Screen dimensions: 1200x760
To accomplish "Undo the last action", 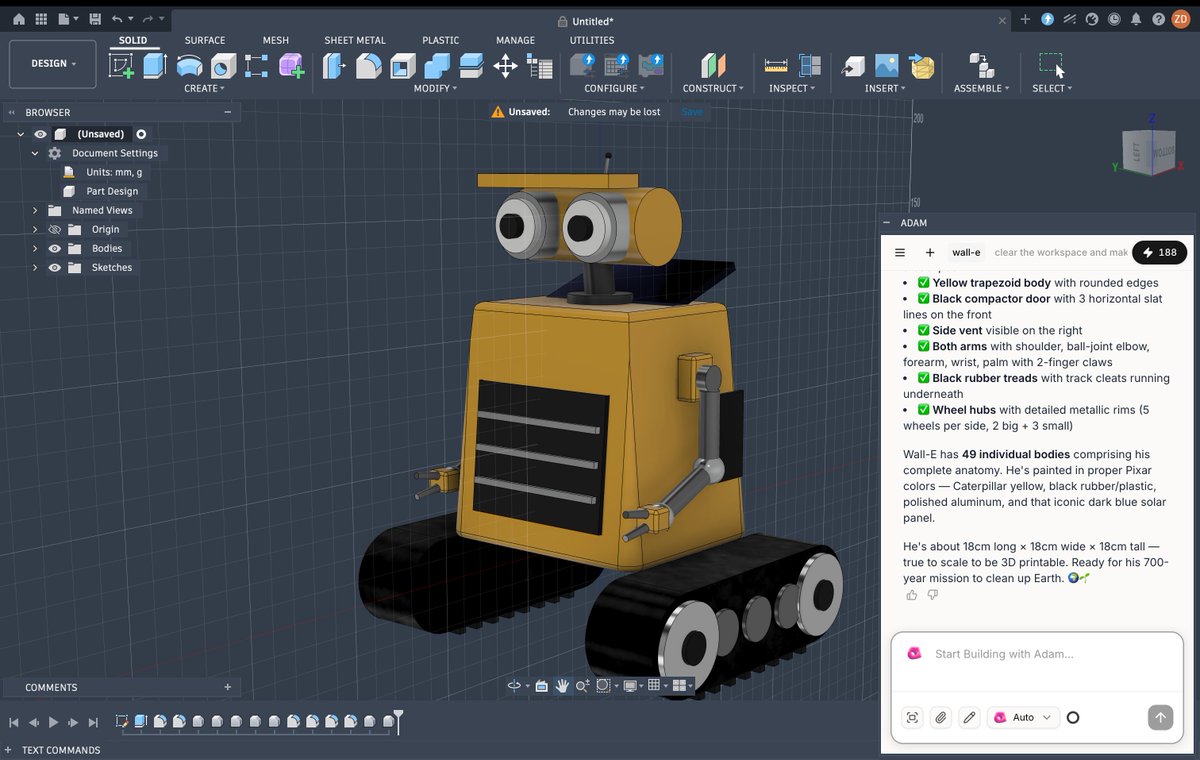I will pyautogui.click(x=117, y=19).
